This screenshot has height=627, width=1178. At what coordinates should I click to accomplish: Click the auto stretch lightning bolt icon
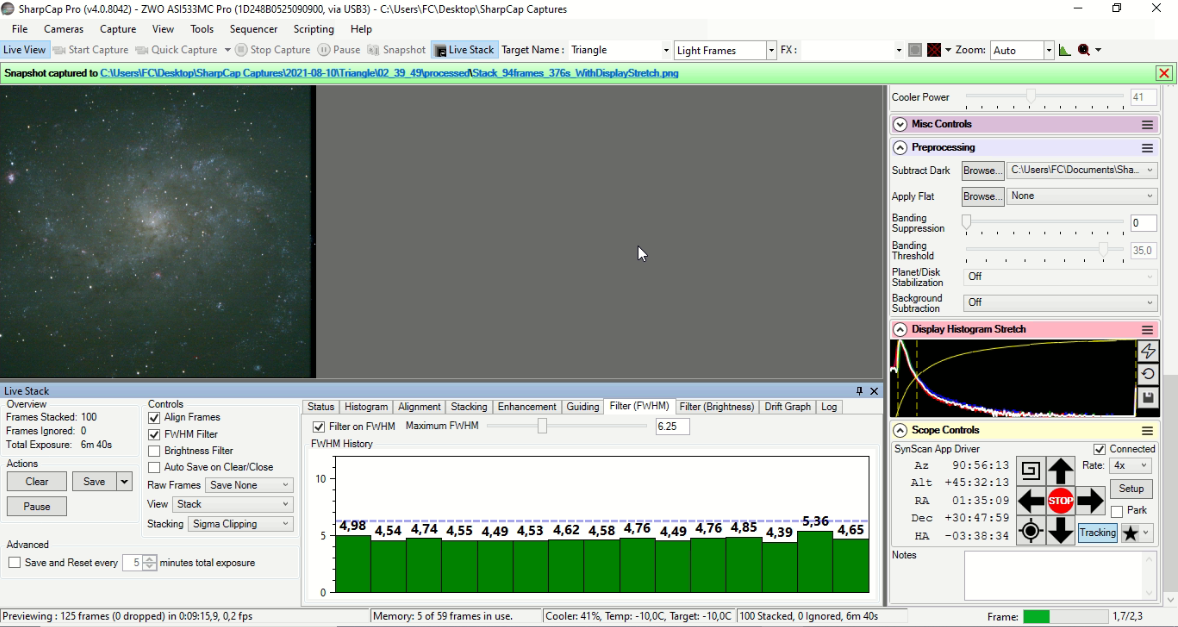click(1147, 351)
